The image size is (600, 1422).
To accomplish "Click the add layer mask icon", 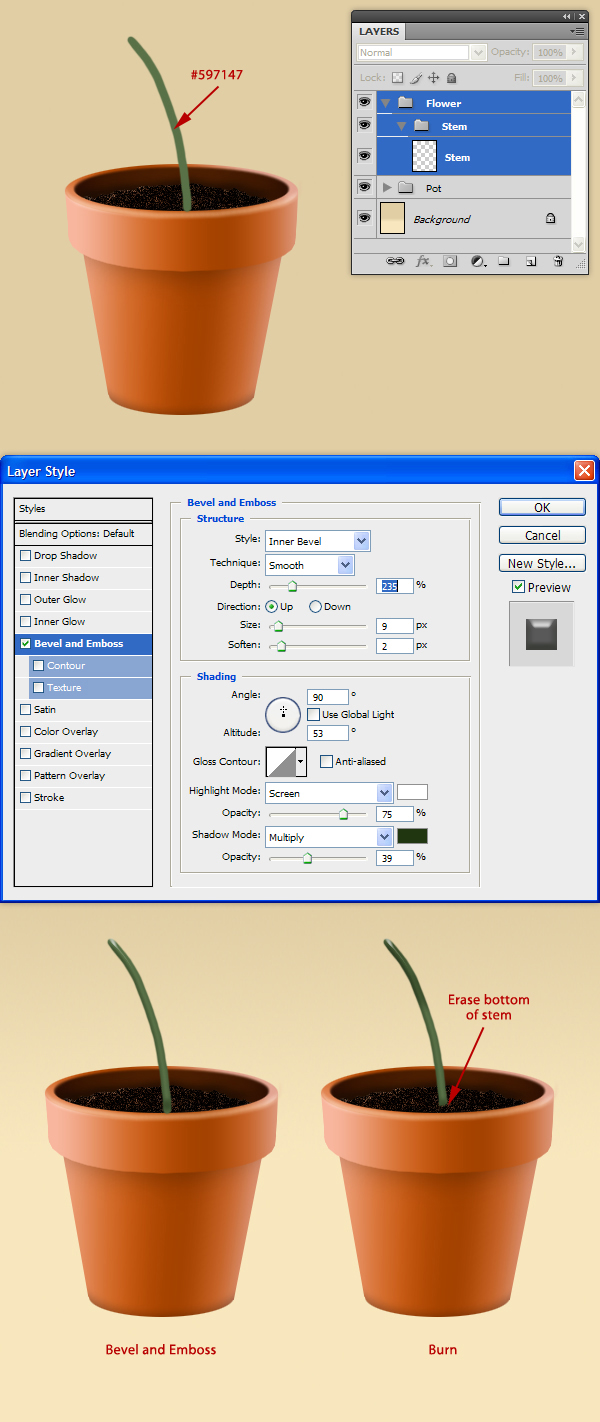I will (450, 261).
